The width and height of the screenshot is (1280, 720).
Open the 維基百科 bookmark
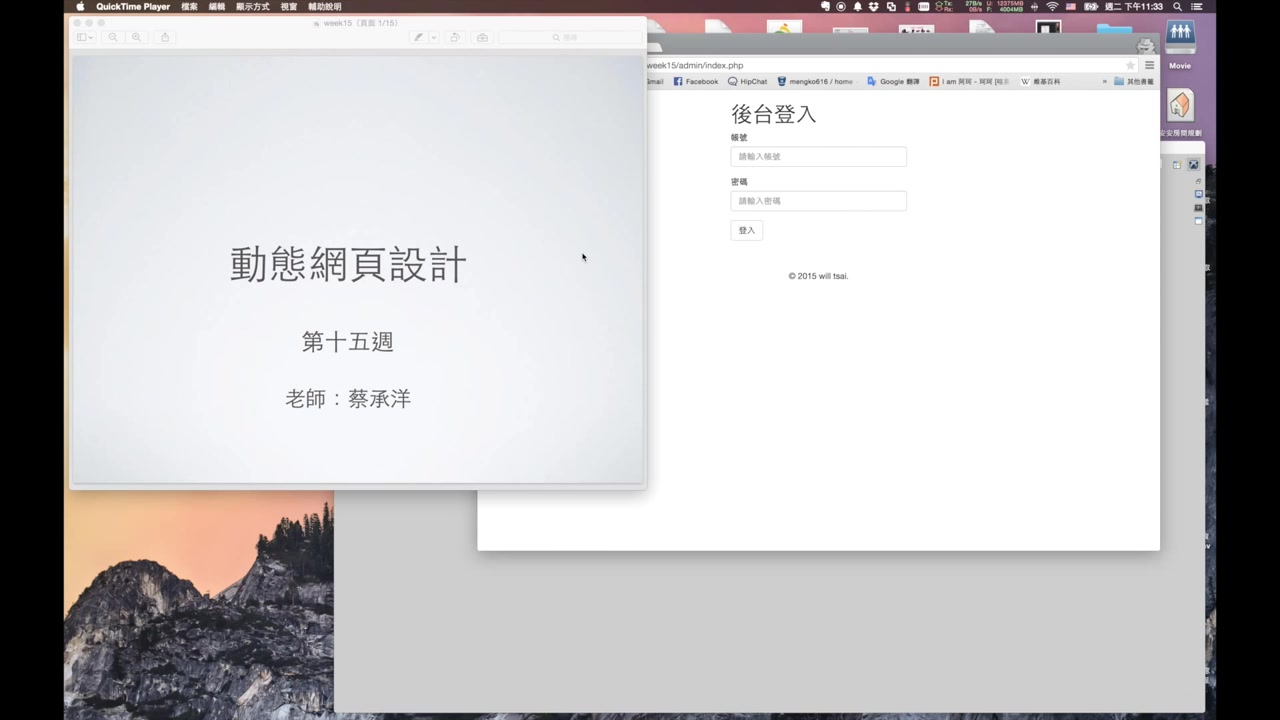1040,81
